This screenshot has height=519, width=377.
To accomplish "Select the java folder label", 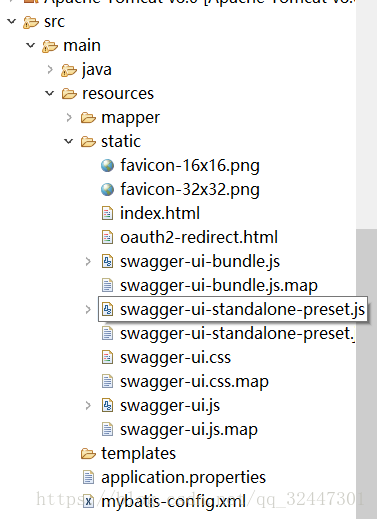I will click(97, 70).
